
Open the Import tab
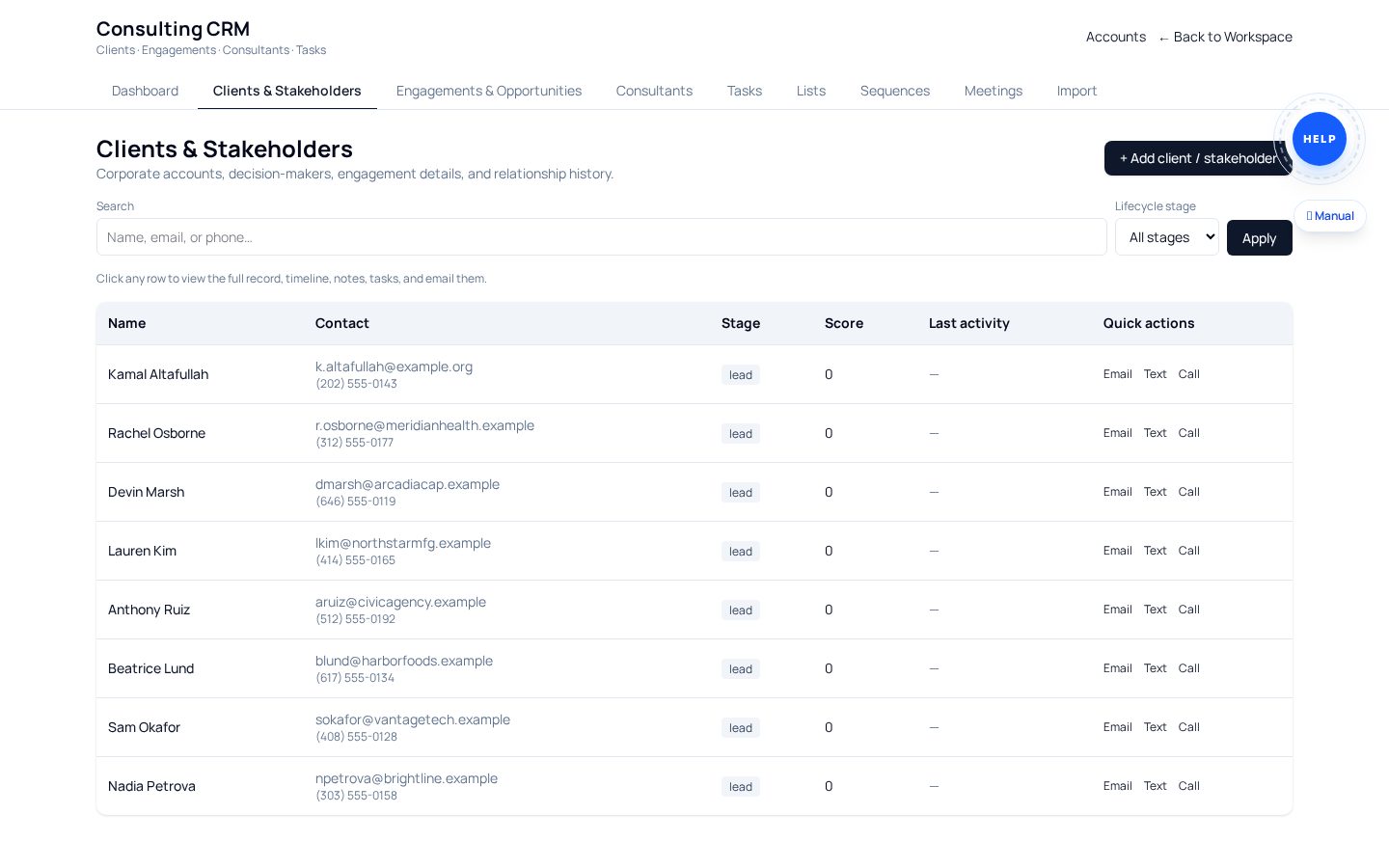point(1076,91)
